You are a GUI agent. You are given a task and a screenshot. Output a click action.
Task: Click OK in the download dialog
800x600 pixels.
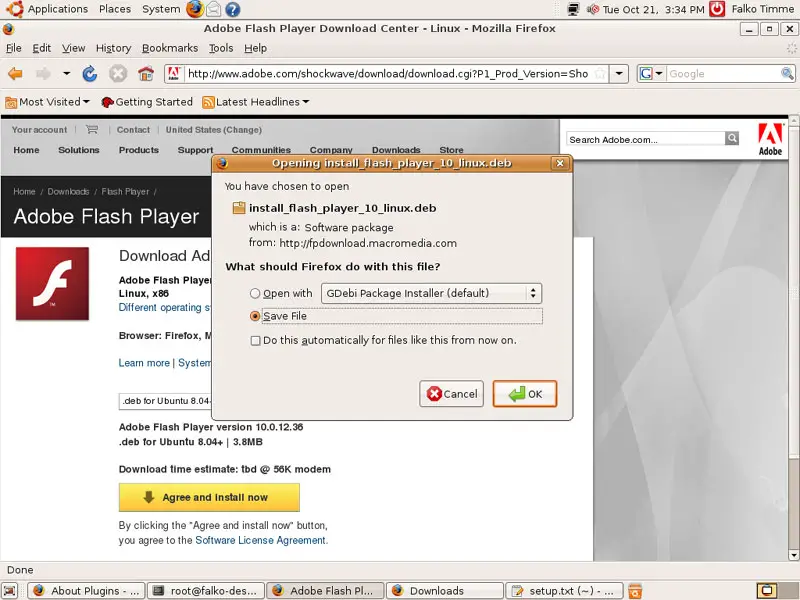(x=524, y=394)
